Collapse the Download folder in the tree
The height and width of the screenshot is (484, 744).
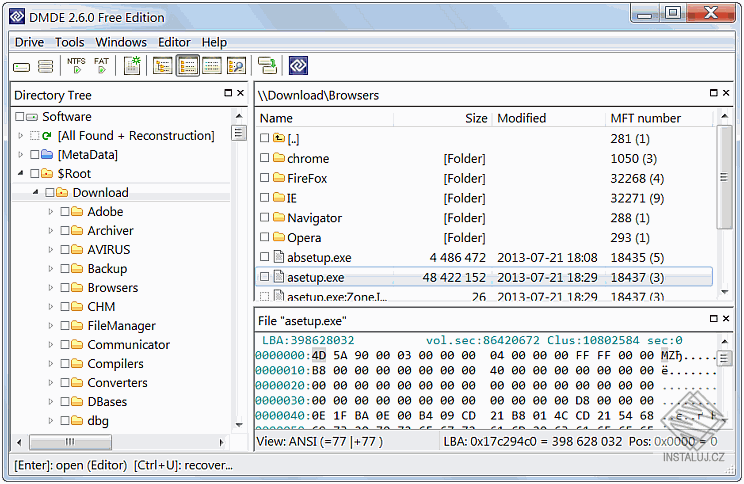(x=36, y=193)
